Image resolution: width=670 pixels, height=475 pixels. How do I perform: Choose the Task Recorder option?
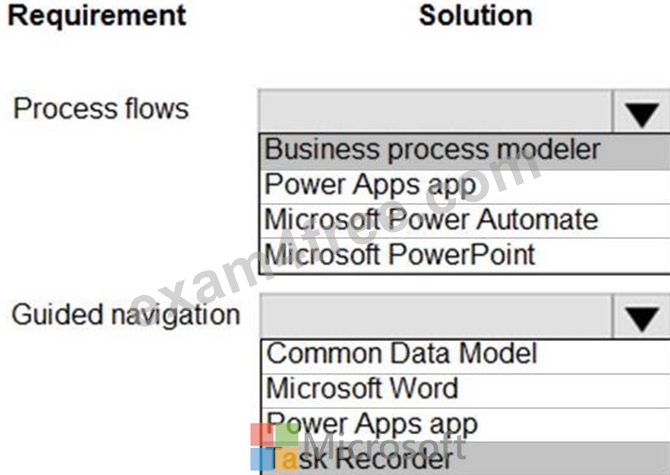[465, 459]
